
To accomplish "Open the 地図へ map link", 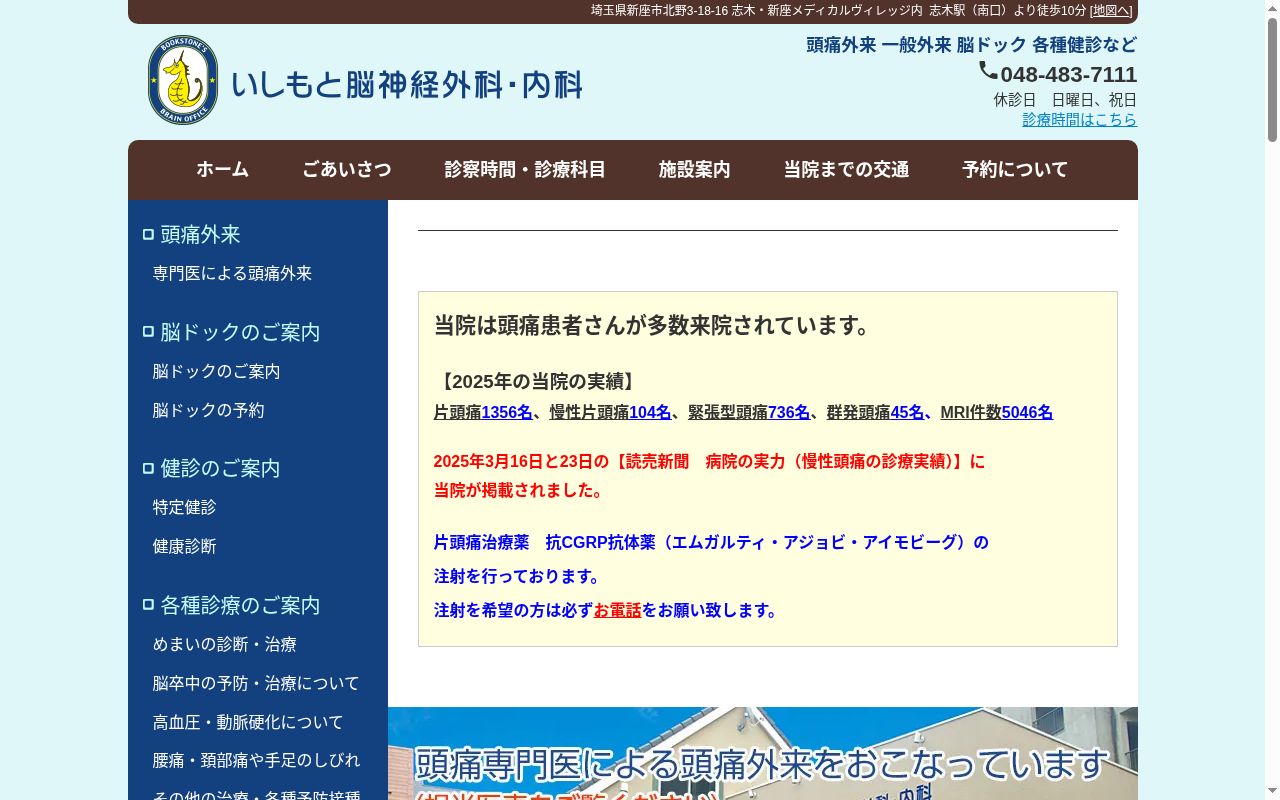I will [1111, 11].
